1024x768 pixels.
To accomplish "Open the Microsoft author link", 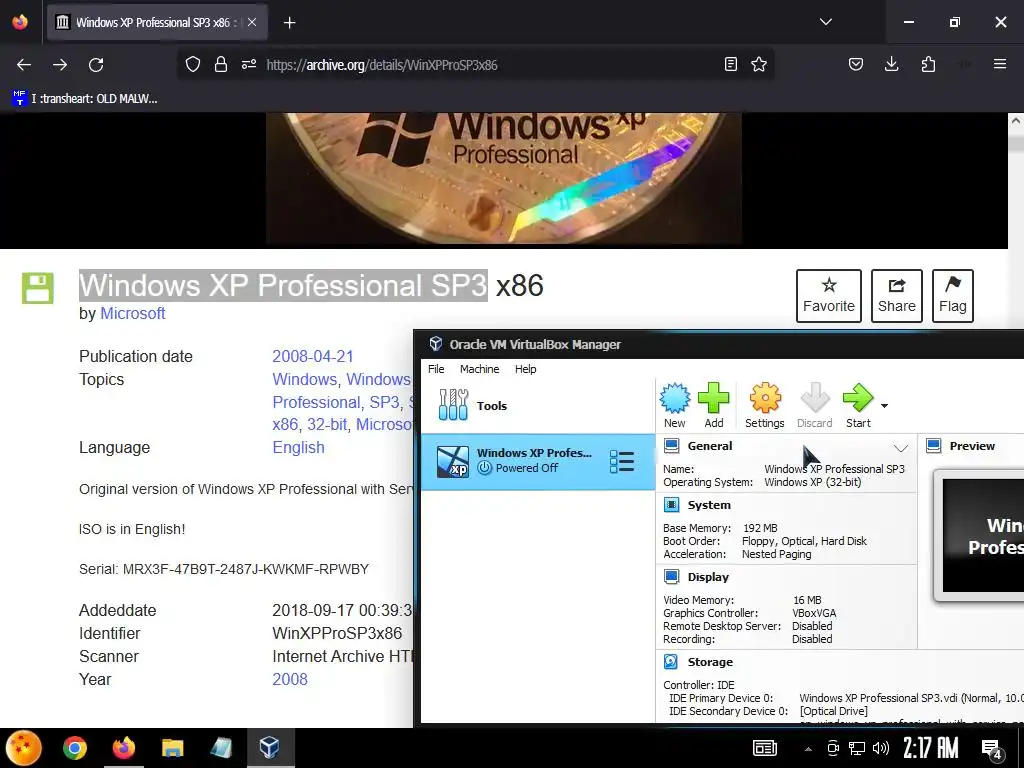I will tap(133, 313).
